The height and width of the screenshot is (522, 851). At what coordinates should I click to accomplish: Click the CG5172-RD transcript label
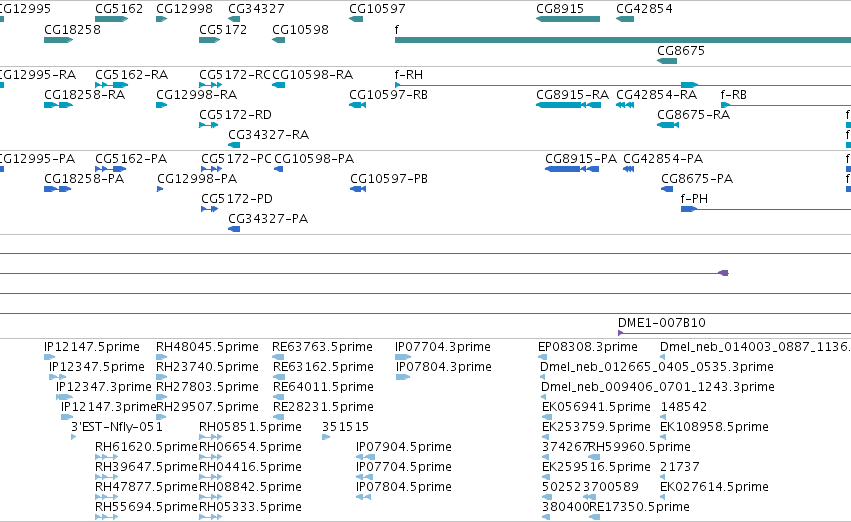[x=236, y=114]
